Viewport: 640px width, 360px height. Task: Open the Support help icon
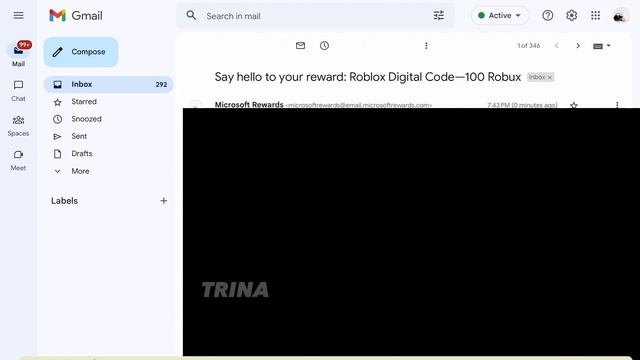(548, 16)
